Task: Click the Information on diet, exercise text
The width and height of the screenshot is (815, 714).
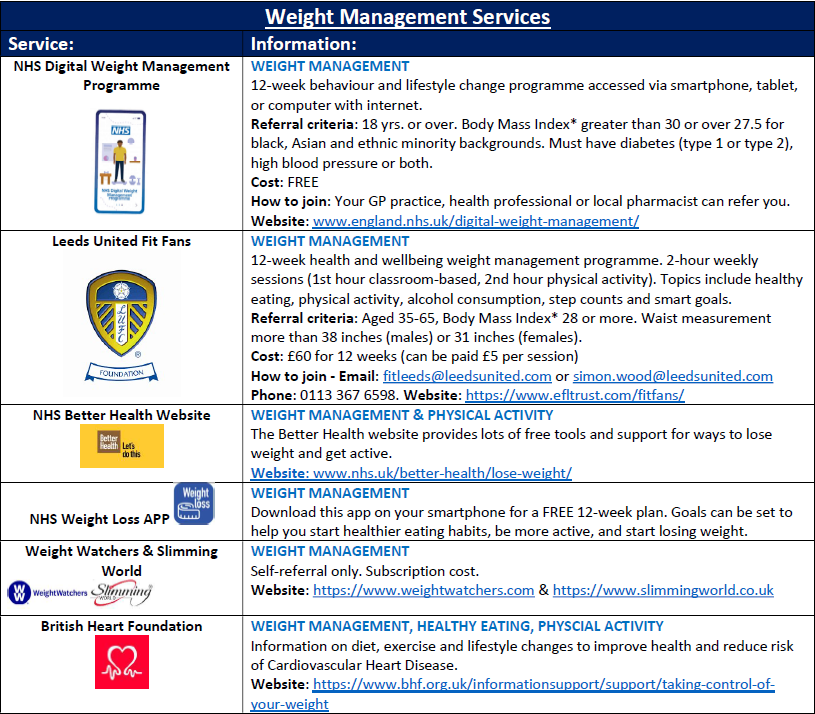Action: point(522,656)
